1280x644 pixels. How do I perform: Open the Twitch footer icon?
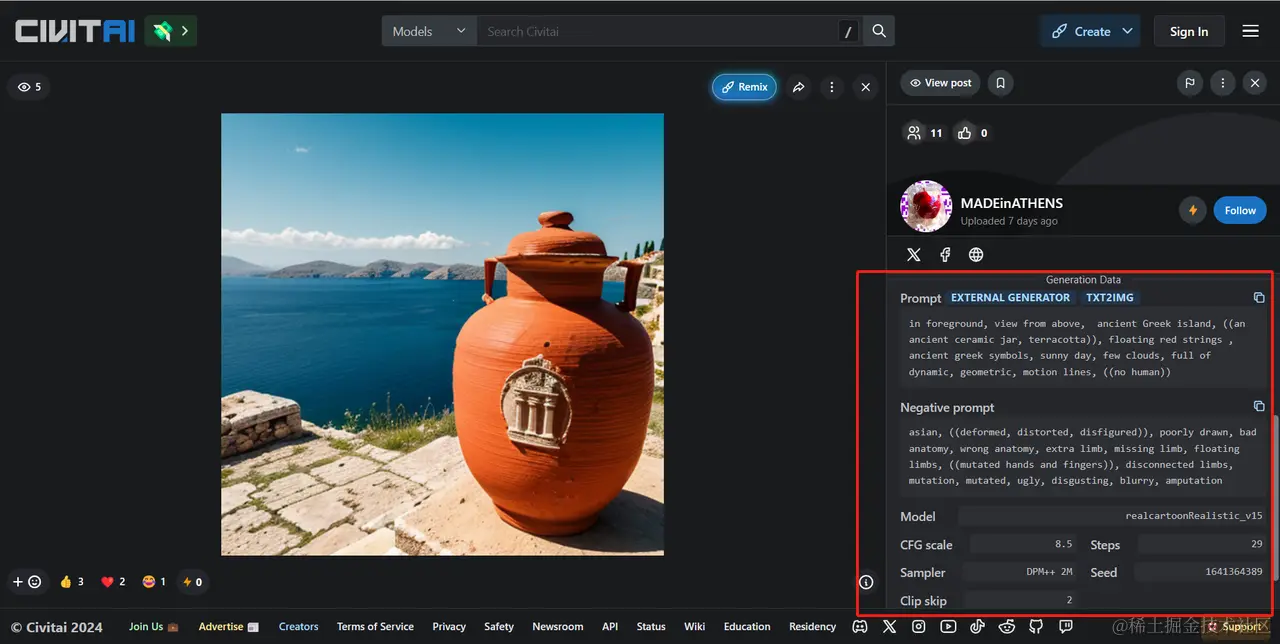coord(1066,627)
